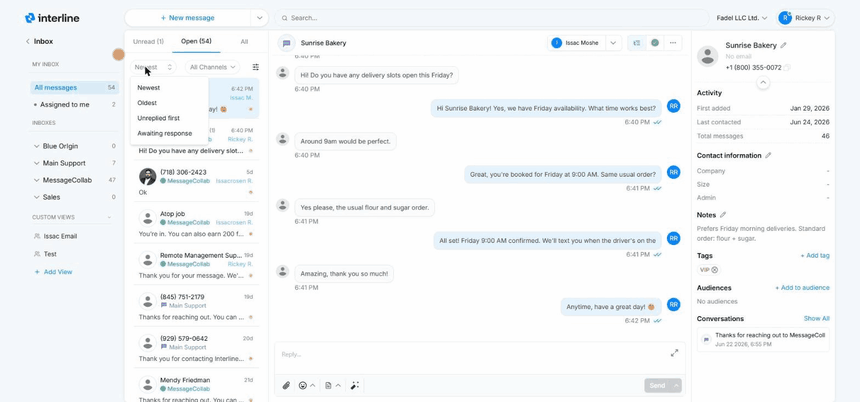Click the Add tag link
860x402 pixels.
coord(814,256)
